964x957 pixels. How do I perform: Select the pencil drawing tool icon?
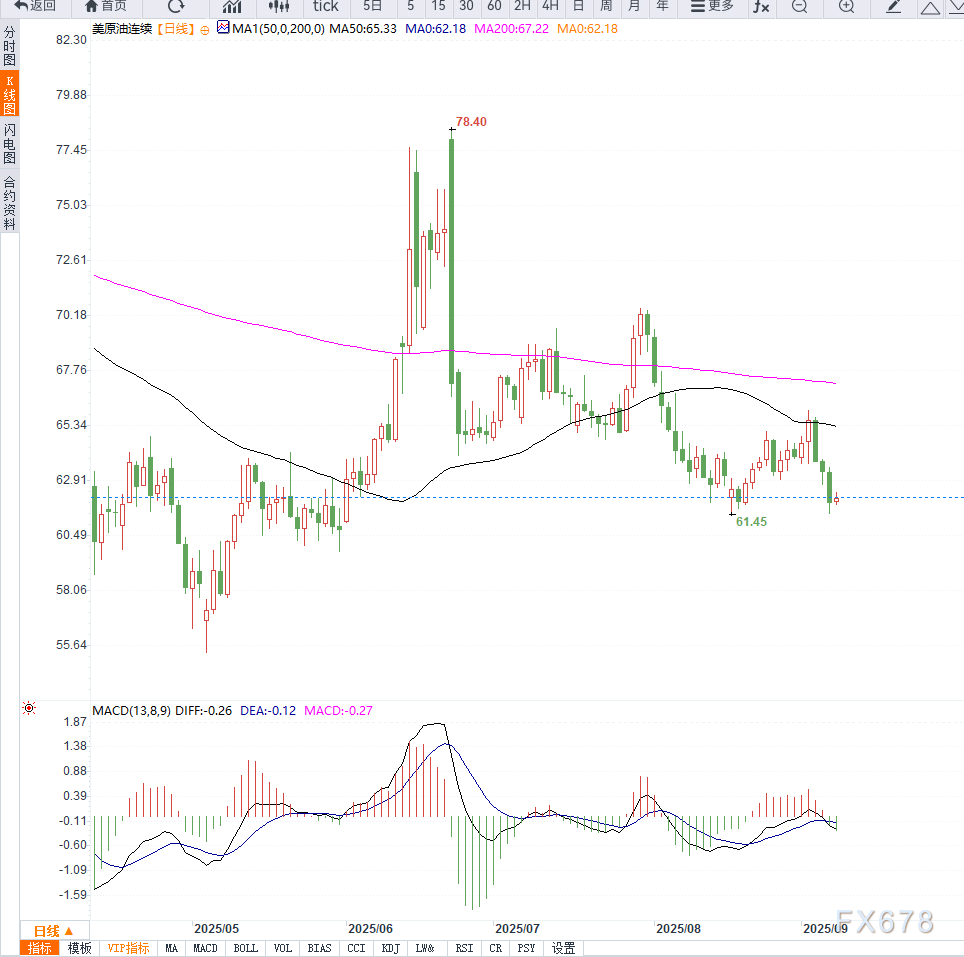coord(894,6)
